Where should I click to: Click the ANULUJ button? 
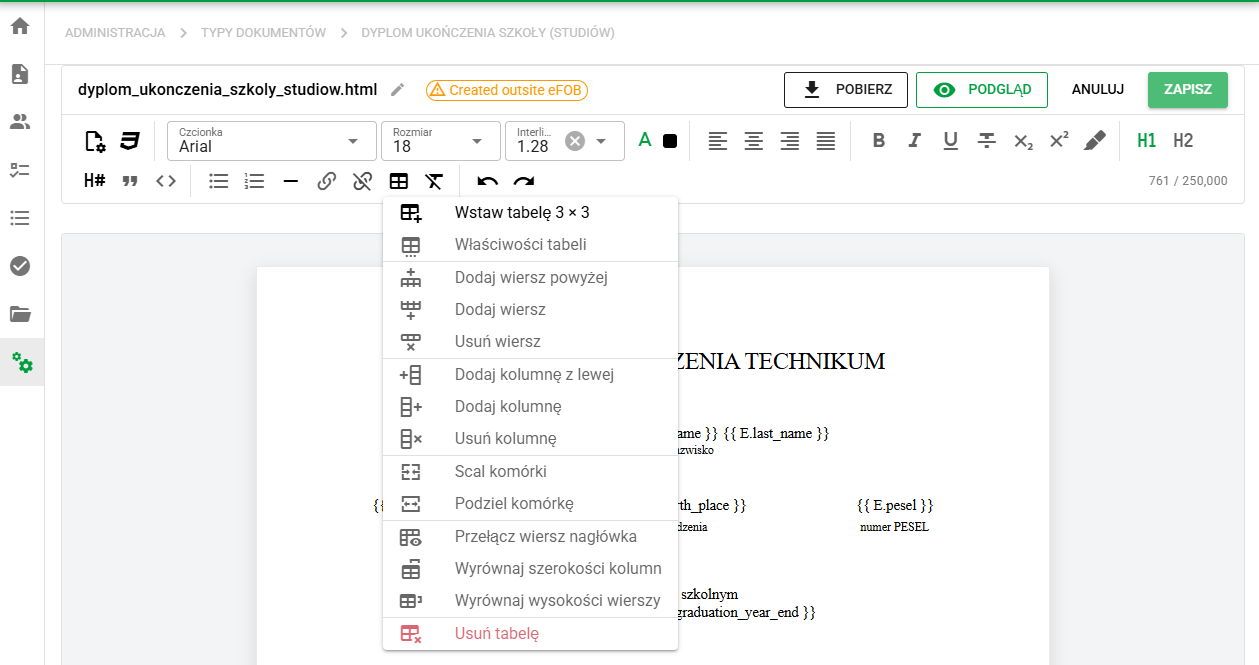1097,90
